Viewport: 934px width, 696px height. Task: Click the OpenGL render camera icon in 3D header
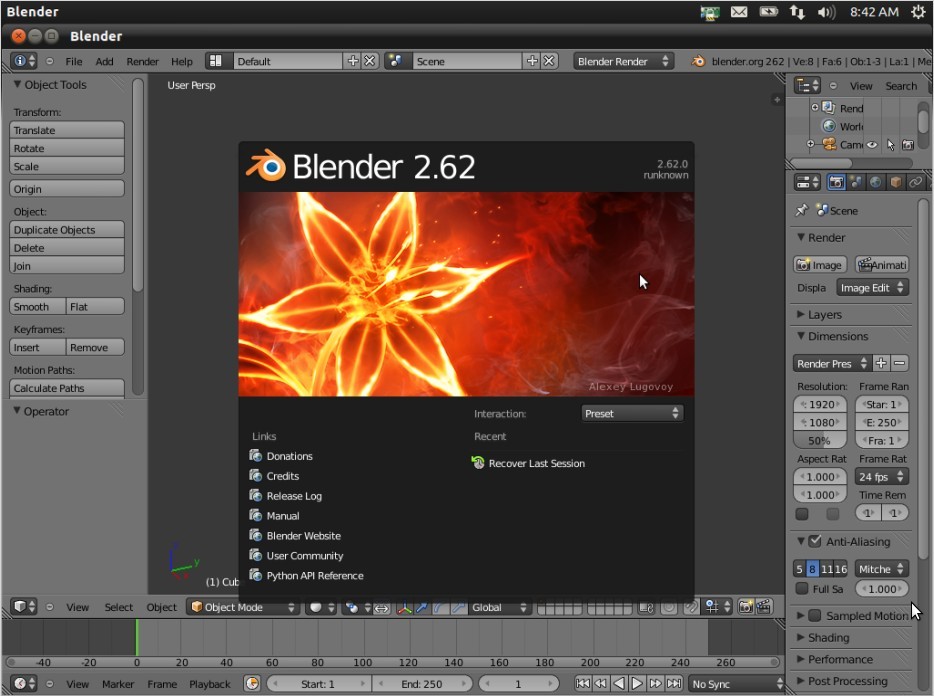[746, 607]
